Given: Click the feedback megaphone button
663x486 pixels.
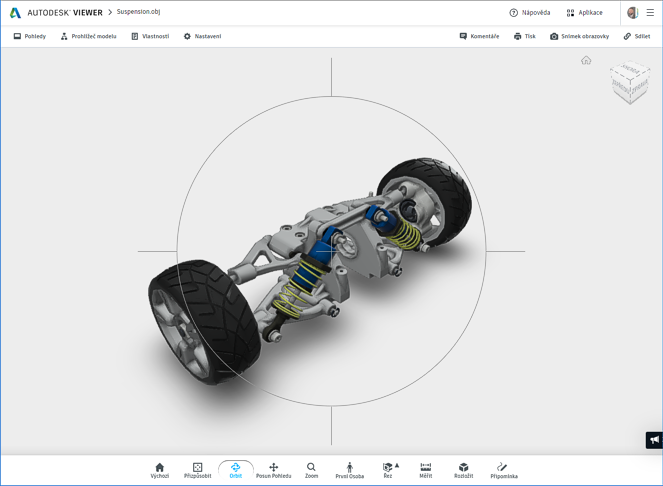Looking at the screenshot, I should pos(654,440).
